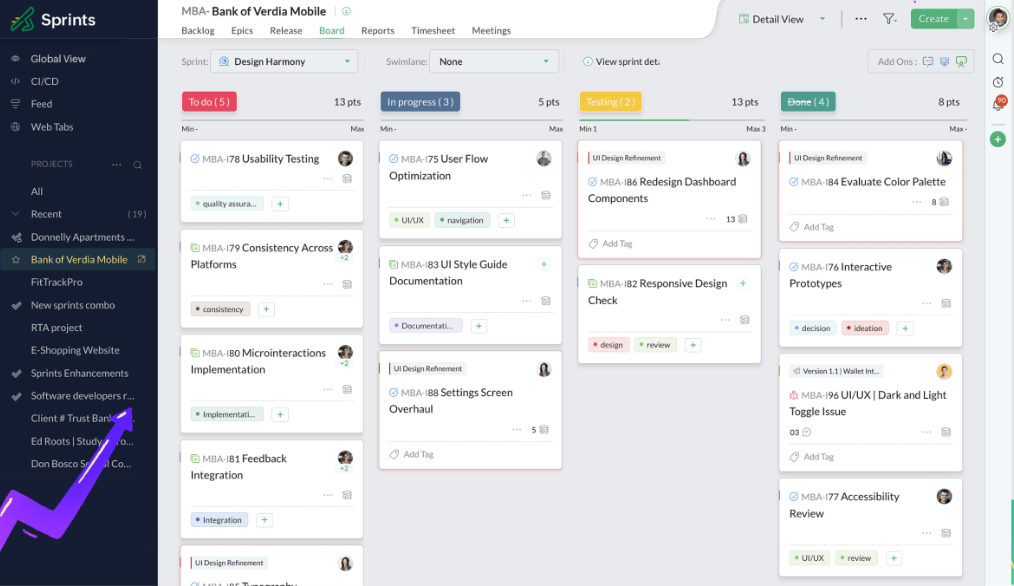Switch to the Backlog tab

[198, 30]
